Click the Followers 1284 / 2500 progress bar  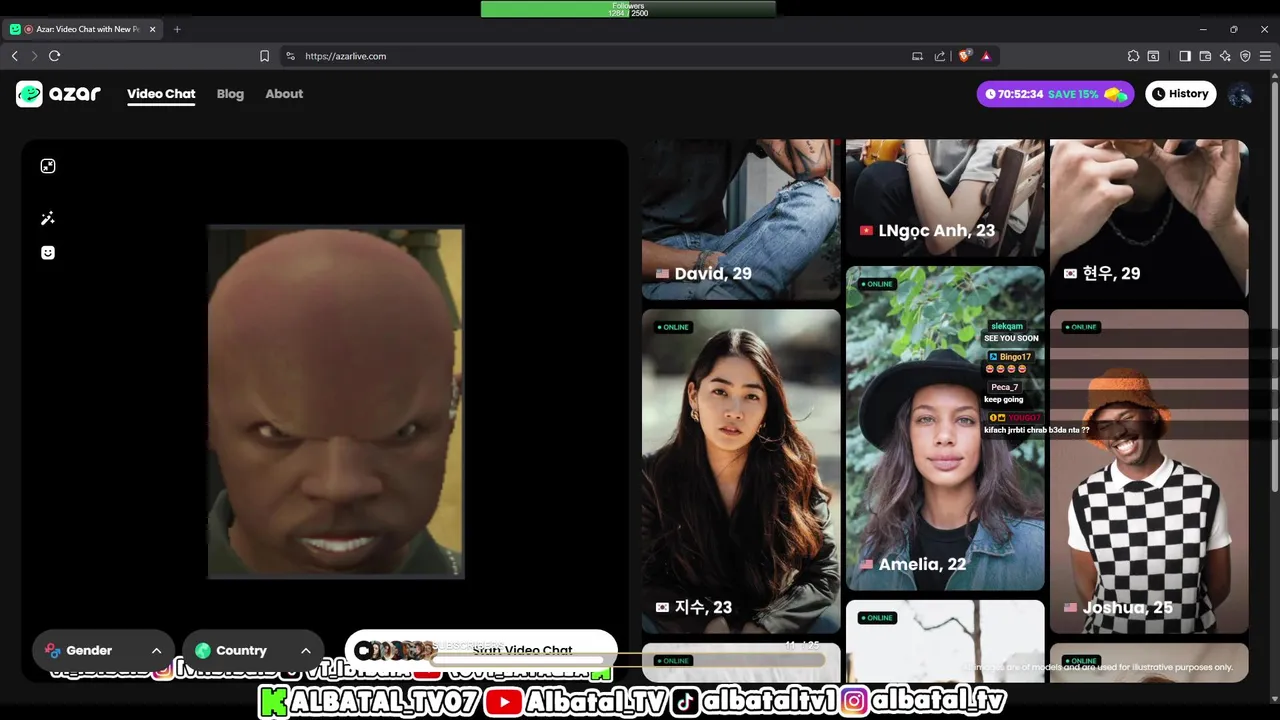(628, 9)
